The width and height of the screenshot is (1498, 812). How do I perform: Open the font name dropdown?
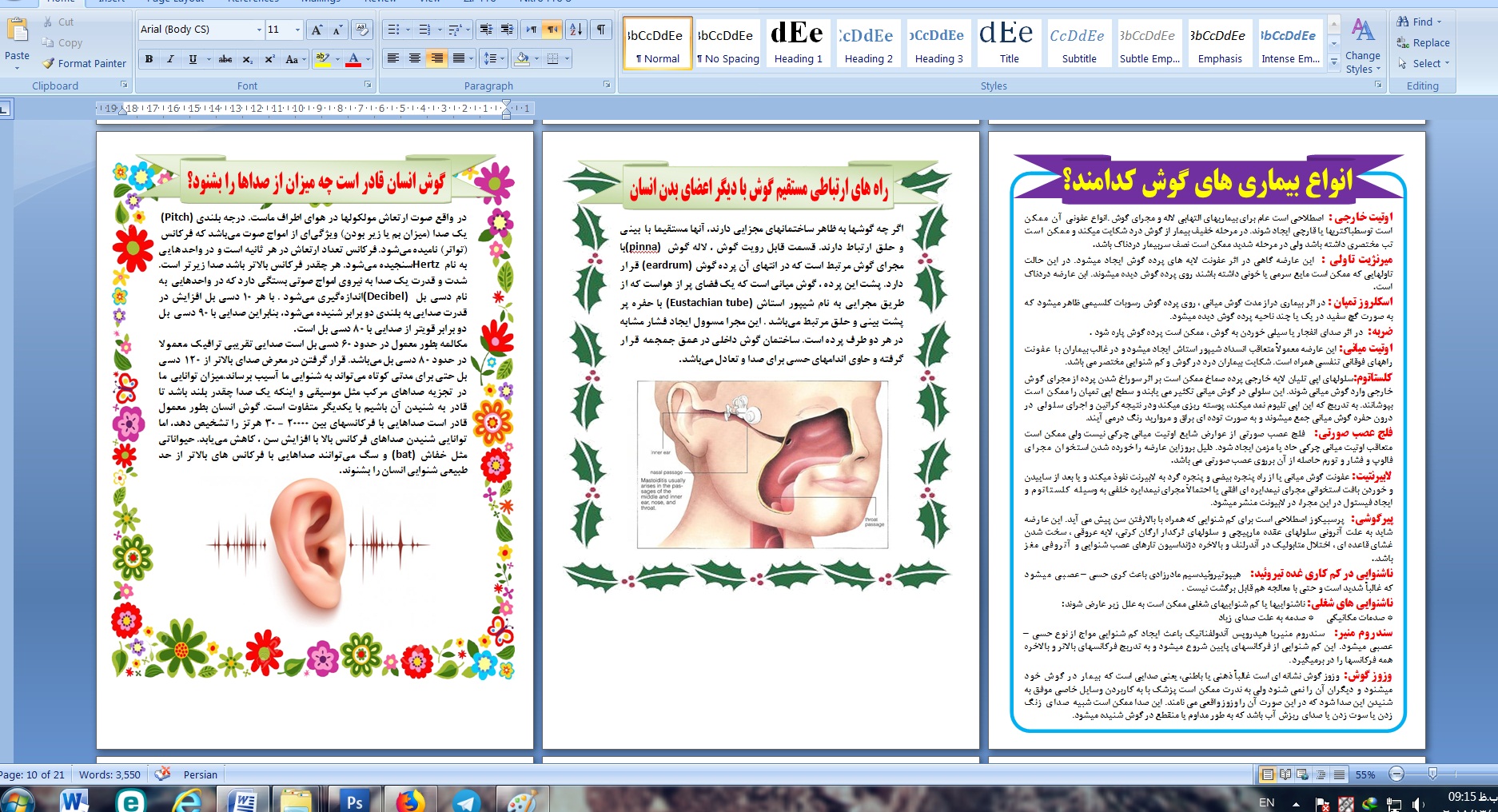click(259, 30)
